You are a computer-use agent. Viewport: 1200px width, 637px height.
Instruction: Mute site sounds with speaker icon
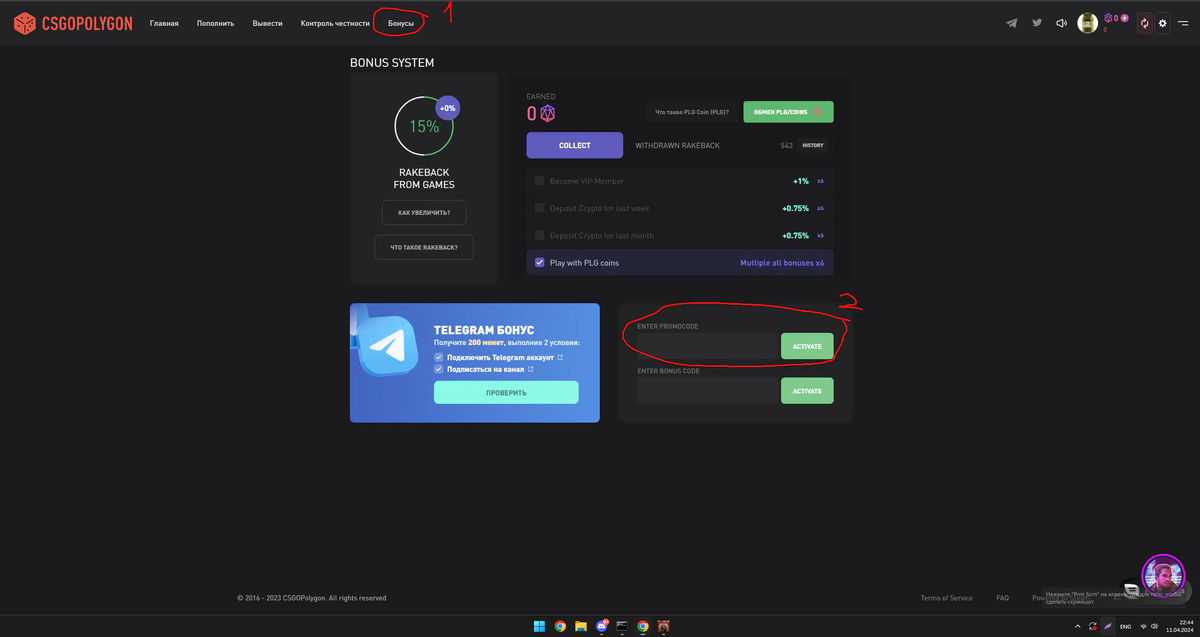tap(1062, 23)
